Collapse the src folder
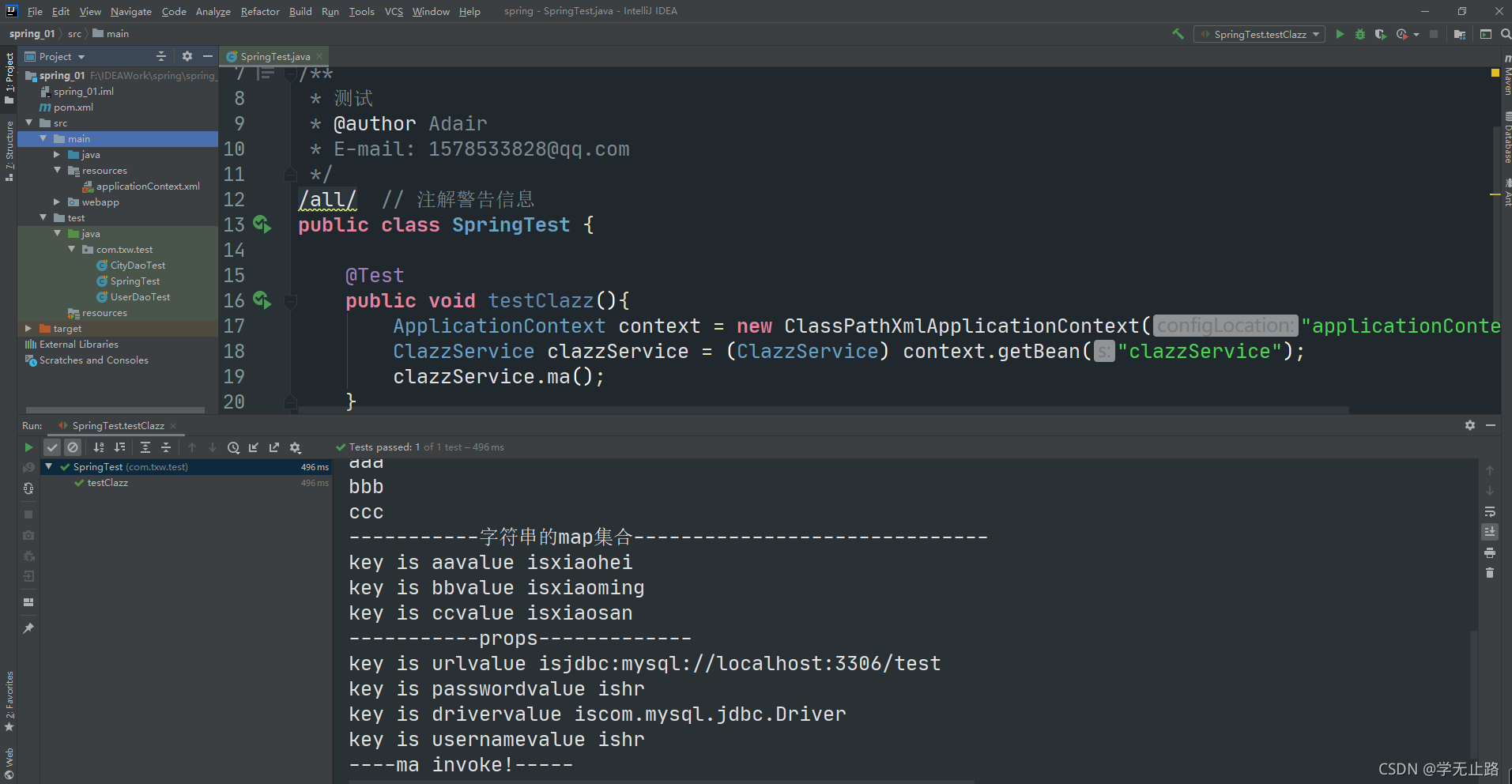 [x=29, y=122]
